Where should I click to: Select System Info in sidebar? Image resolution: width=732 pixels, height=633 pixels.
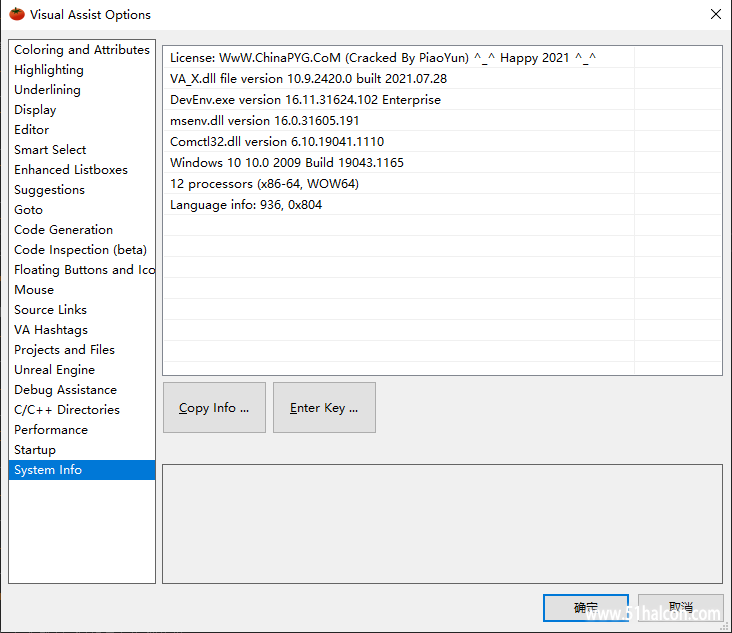[x=82, y=470]
